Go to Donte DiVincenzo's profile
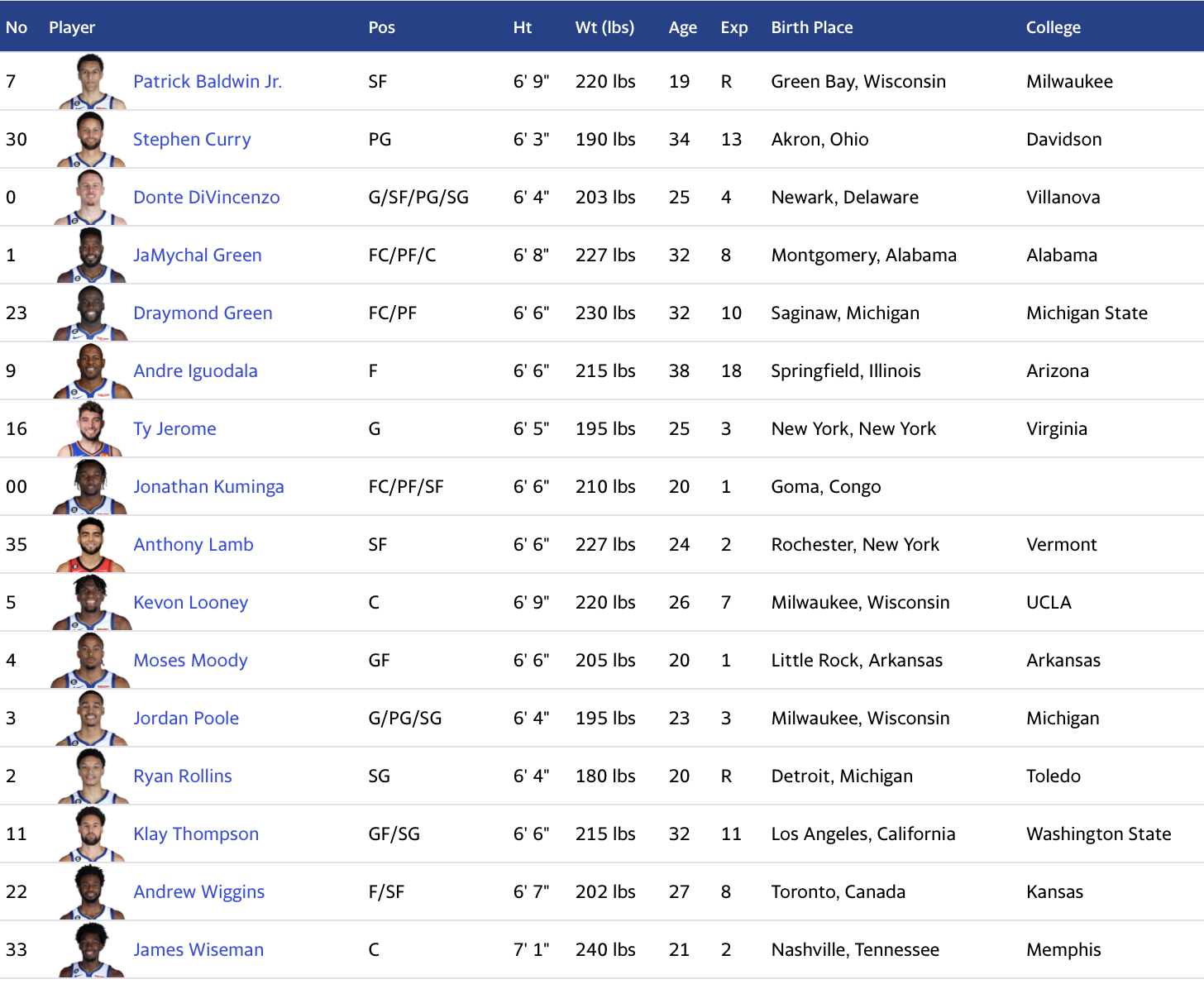Screen dimensions: 1204x984 tap(207, 197)
